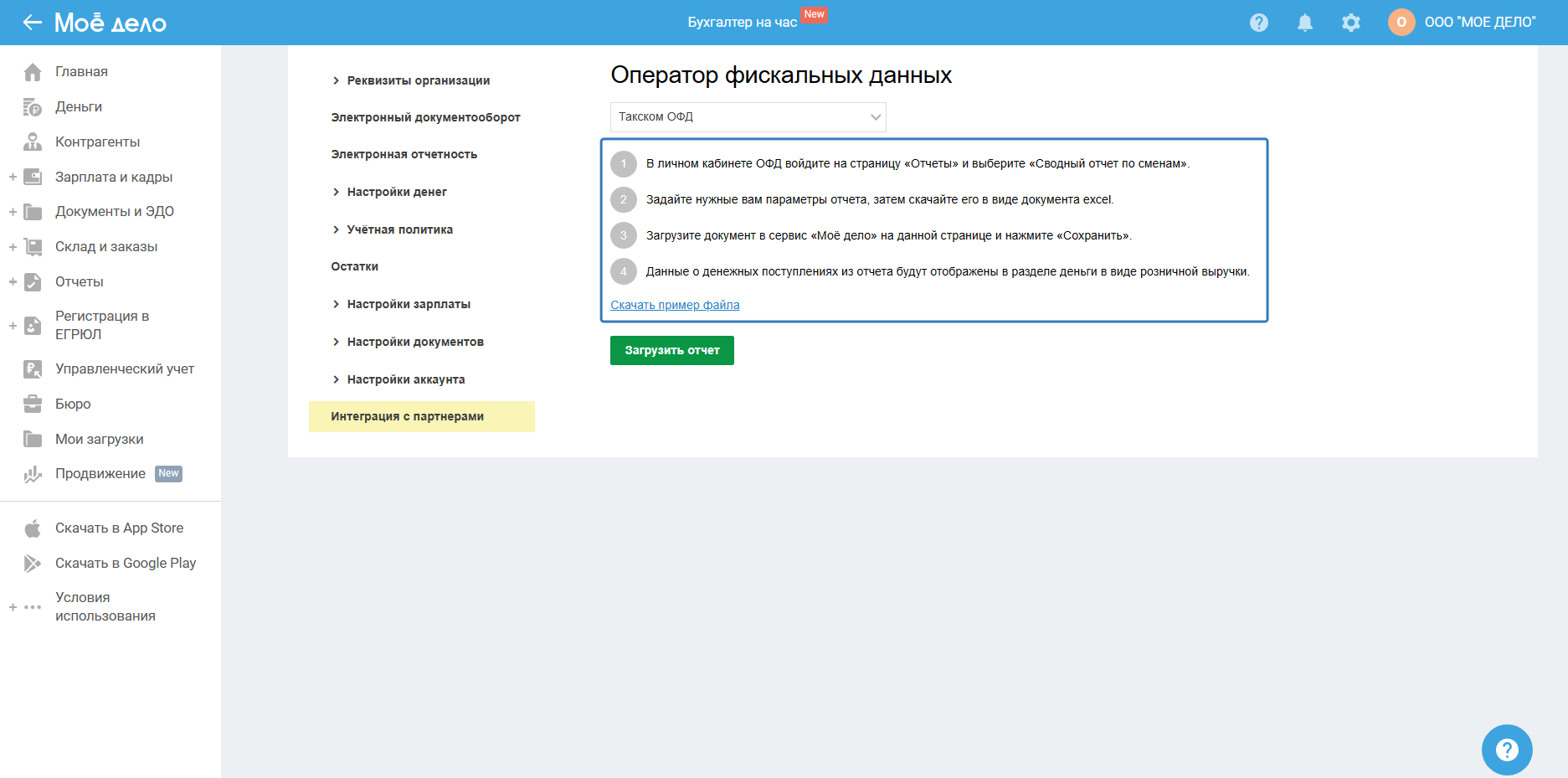Click the App Store apple icon

point(33,528)
